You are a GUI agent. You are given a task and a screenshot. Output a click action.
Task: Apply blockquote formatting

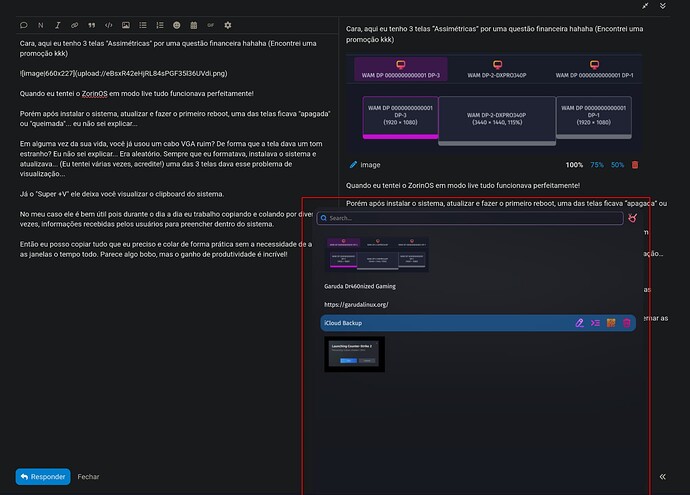92,24
